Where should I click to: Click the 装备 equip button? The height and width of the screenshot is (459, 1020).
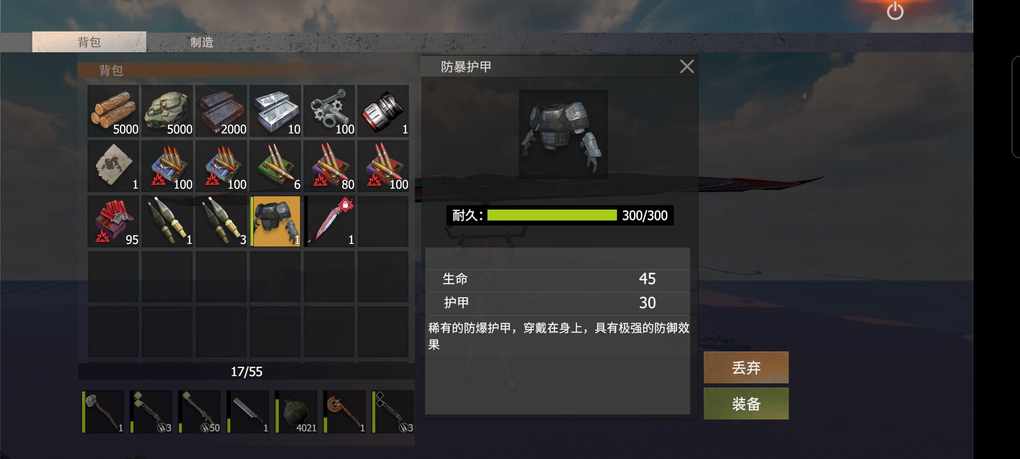[746, 404]
